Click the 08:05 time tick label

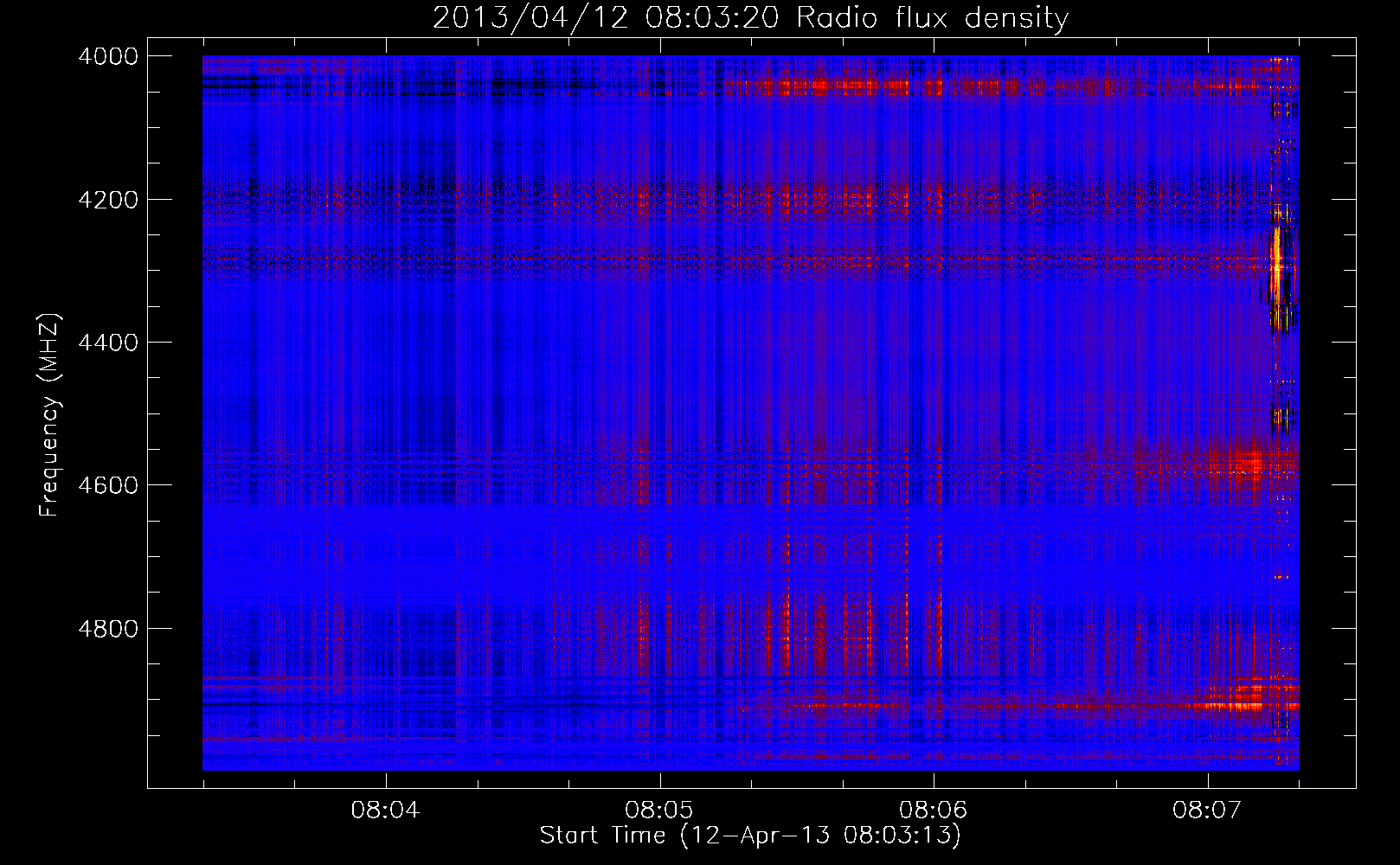click(659, 811)
